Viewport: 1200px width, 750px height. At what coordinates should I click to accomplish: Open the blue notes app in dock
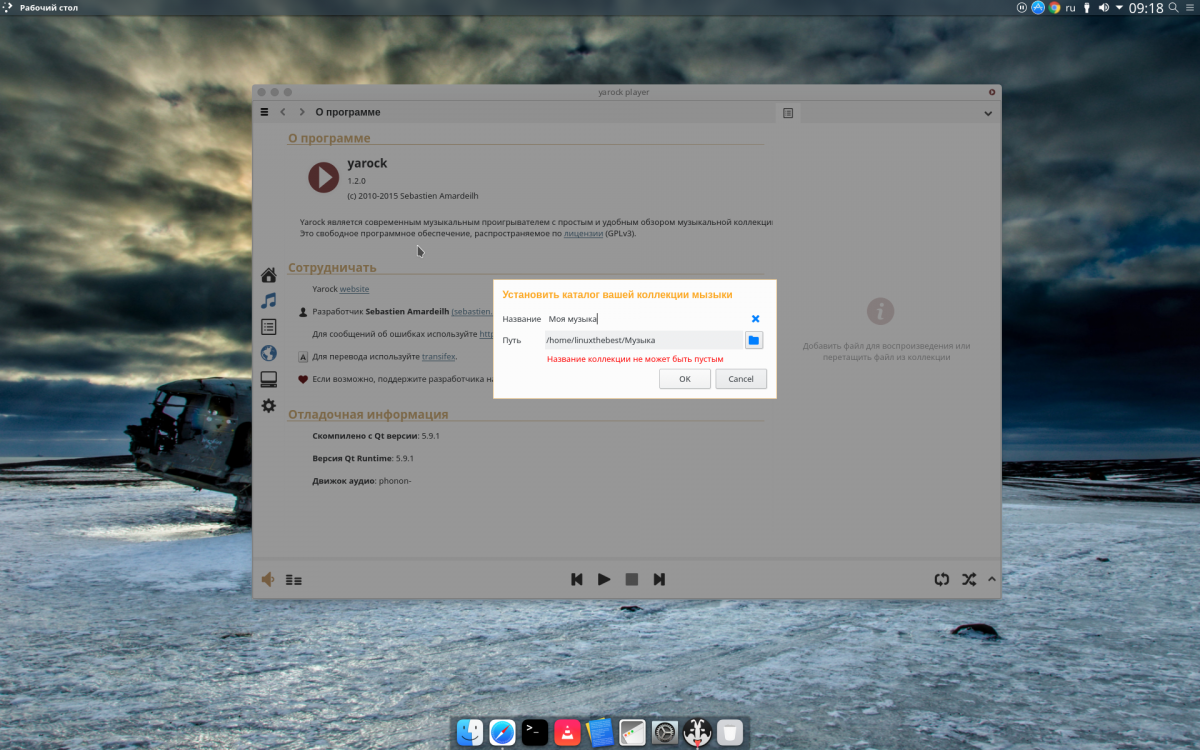(x=600, y=732)
